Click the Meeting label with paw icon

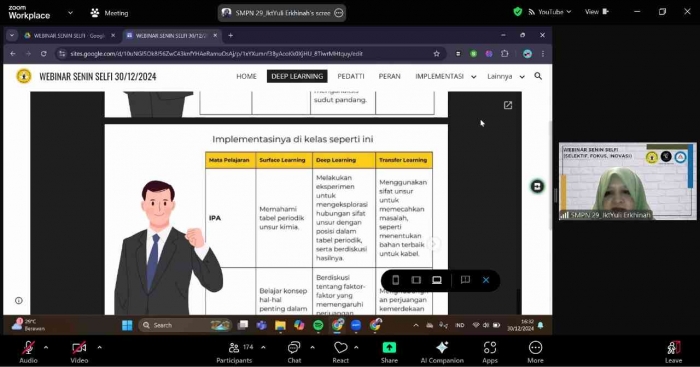pyautogui.click(x=109, y=13)
